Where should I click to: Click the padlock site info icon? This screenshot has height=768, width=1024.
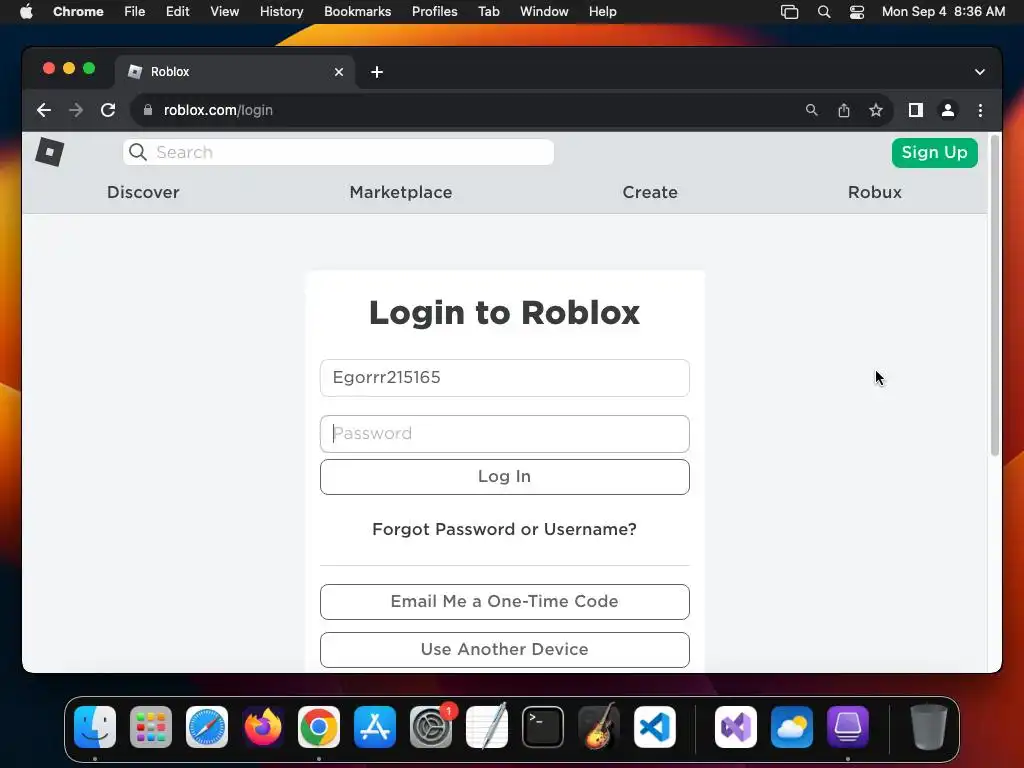148,110
